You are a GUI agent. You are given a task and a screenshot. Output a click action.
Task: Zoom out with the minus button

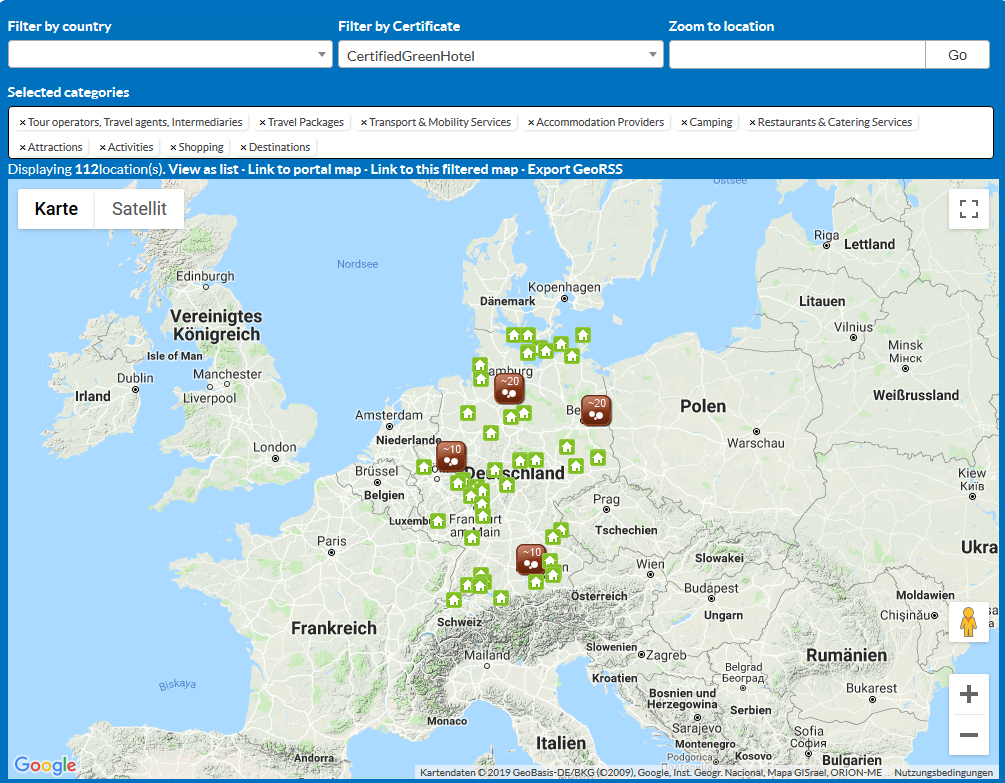968,734
